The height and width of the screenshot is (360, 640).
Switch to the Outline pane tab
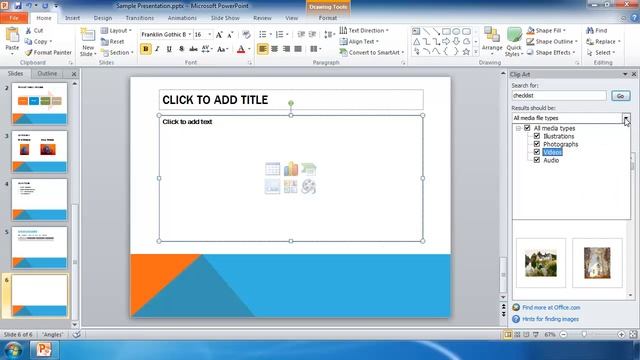tap(47, 73)
